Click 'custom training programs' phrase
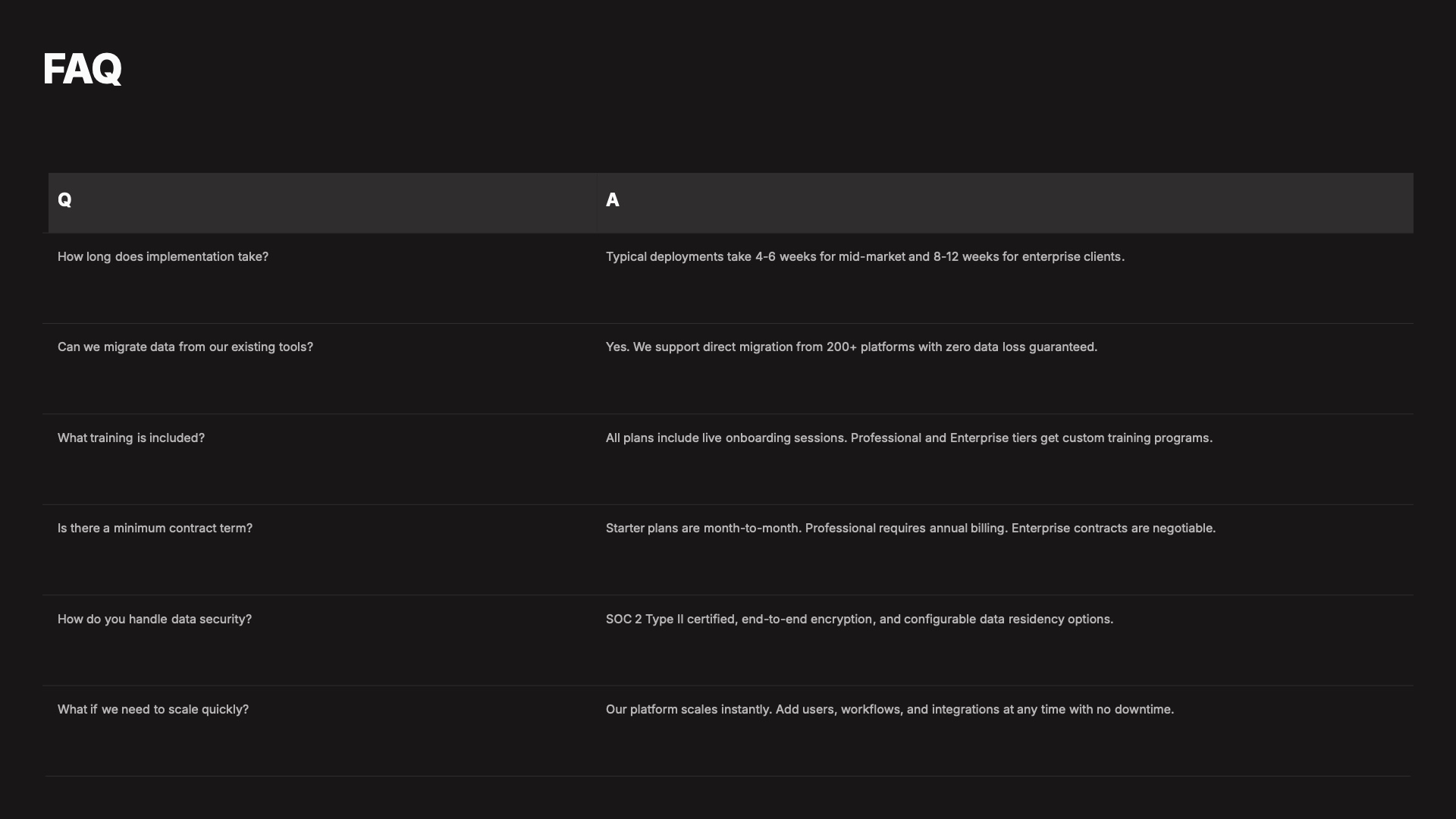 (x=1136, y=438)
